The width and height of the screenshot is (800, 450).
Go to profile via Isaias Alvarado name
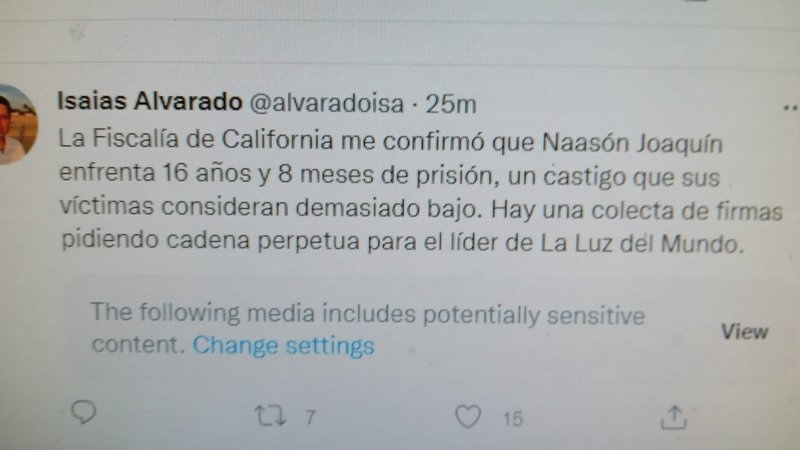tap(149, 101)
